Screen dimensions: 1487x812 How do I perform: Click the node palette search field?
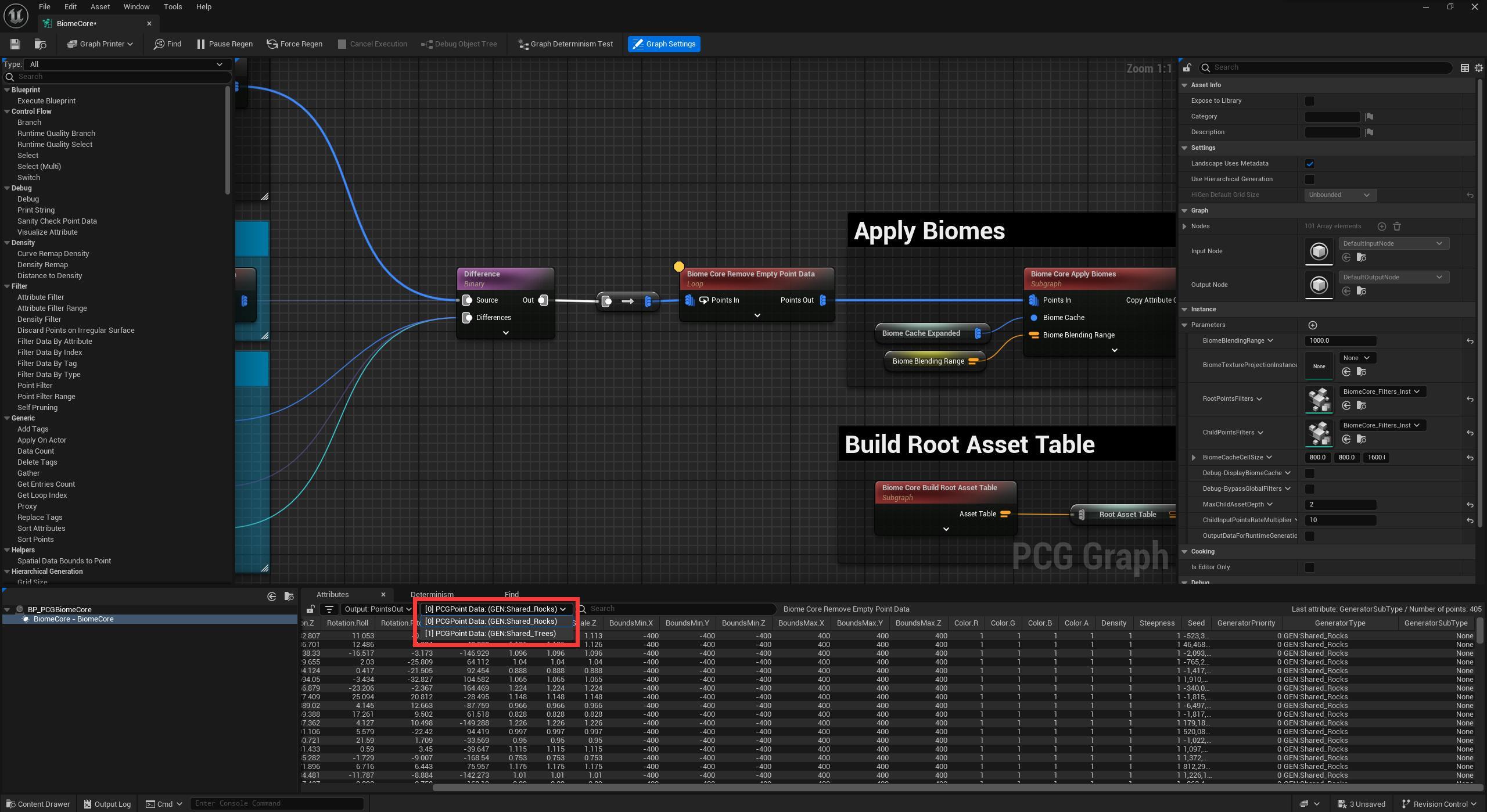tap(118, 77)
